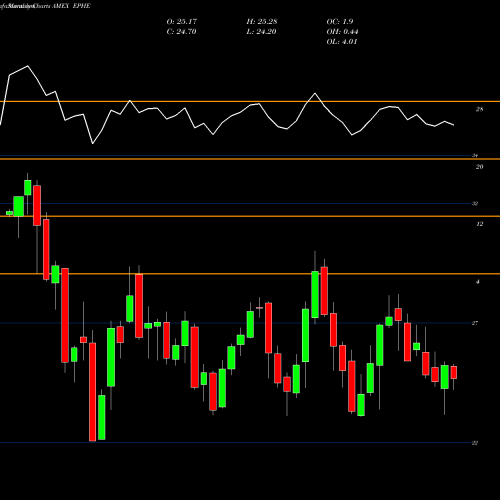Screen dimensions: 500x500
Task: Click the 12 axis label
Action: click(479, 224)
